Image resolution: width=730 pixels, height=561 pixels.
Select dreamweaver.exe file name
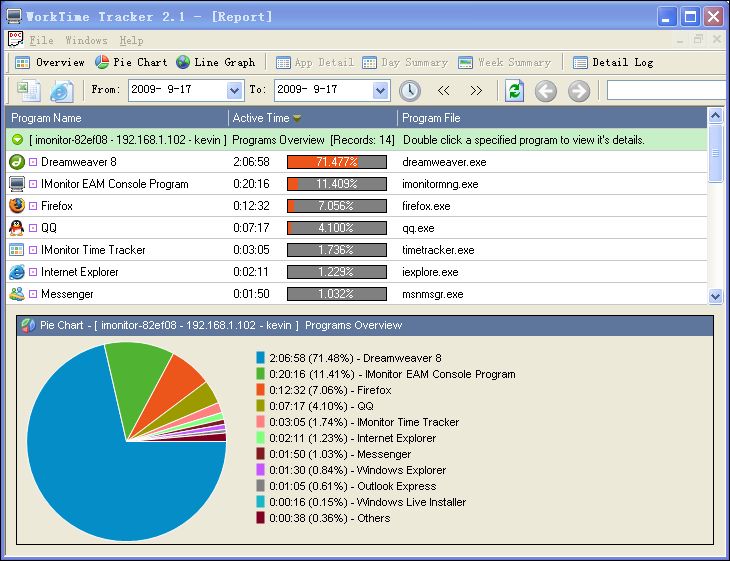click(444, 162)
